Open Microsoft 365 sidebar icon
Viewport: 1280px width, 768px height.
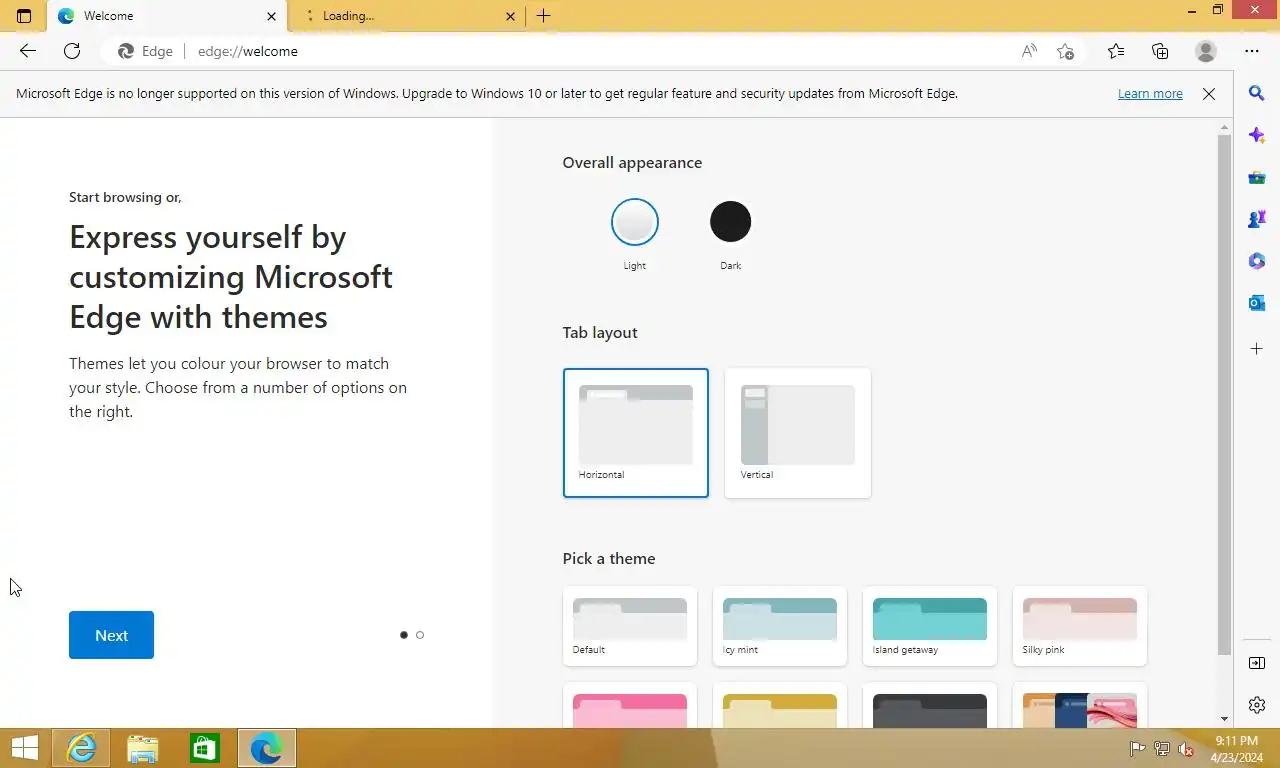click(1257, 261)
